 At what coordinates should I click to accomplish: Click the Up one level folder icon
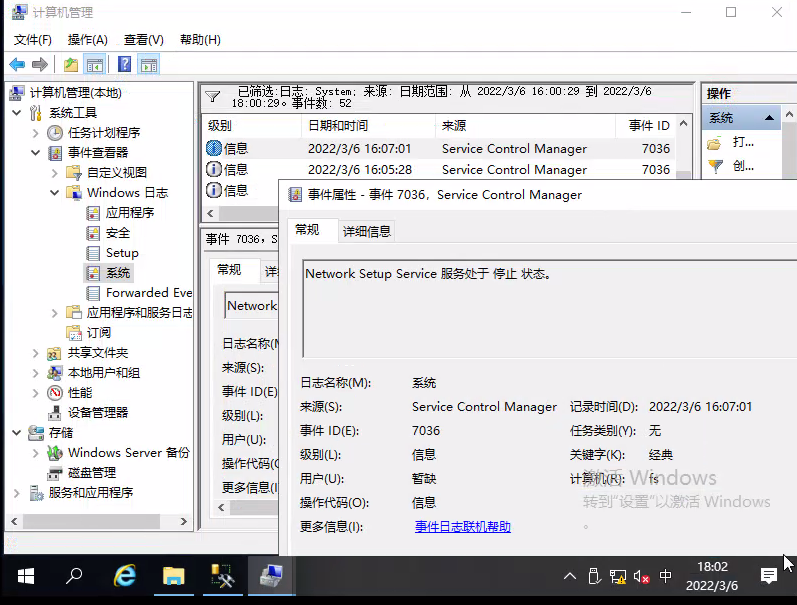pos(71,65)
